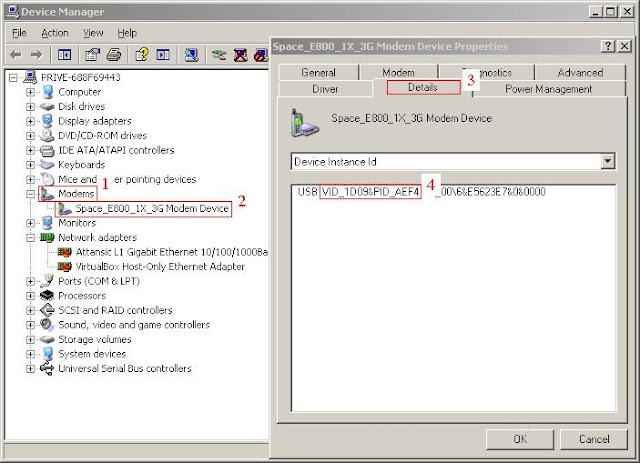Expand the Universal Serial Bus controllers node

pos(30,369)
